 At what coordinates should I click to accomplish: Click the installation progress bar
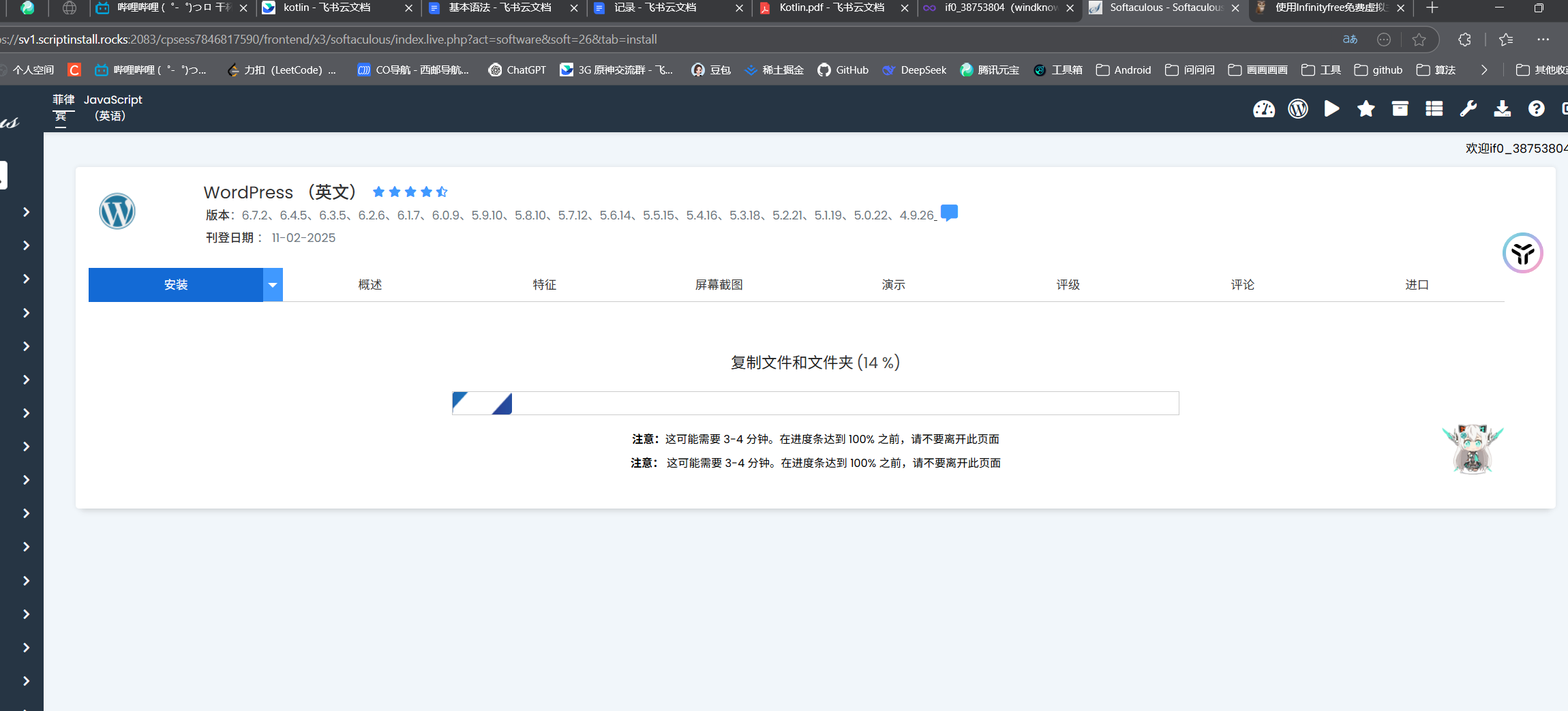(x=815, y=403)
